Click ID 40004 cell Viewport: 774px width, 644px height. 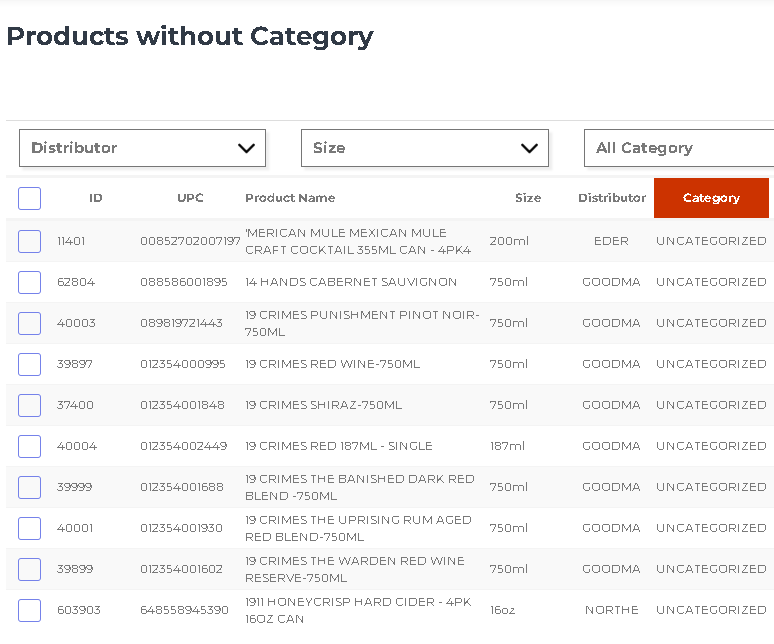[x=77, y=446]
